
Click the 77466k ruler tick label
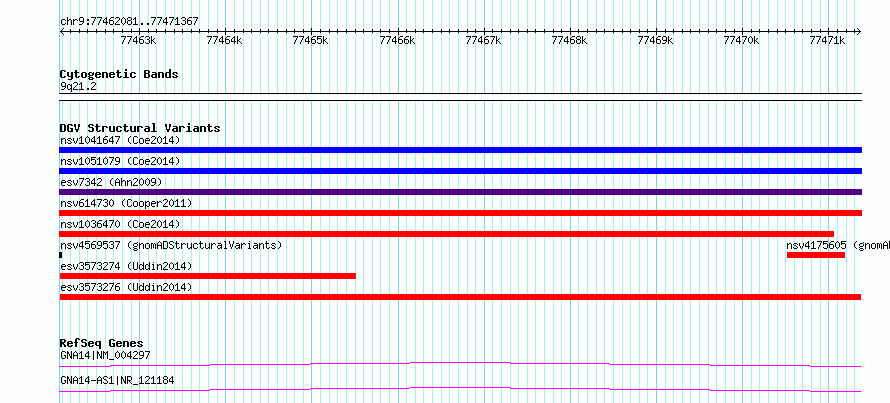[397, 40]
